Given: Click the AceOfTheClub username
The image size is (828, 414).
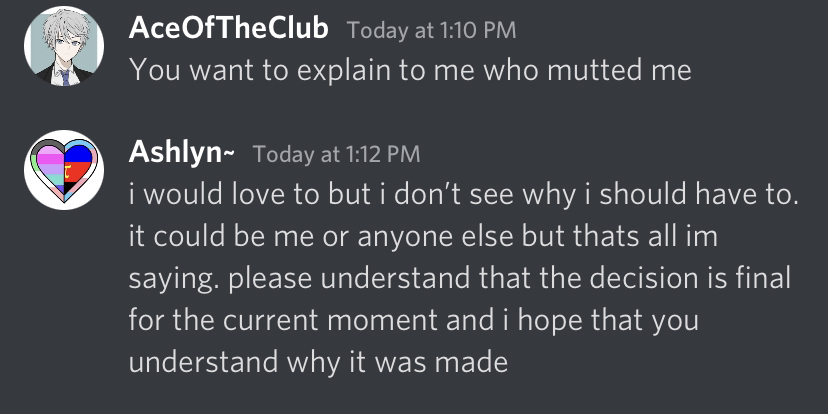Looking at the screenshot, I should tap(229, 30).
